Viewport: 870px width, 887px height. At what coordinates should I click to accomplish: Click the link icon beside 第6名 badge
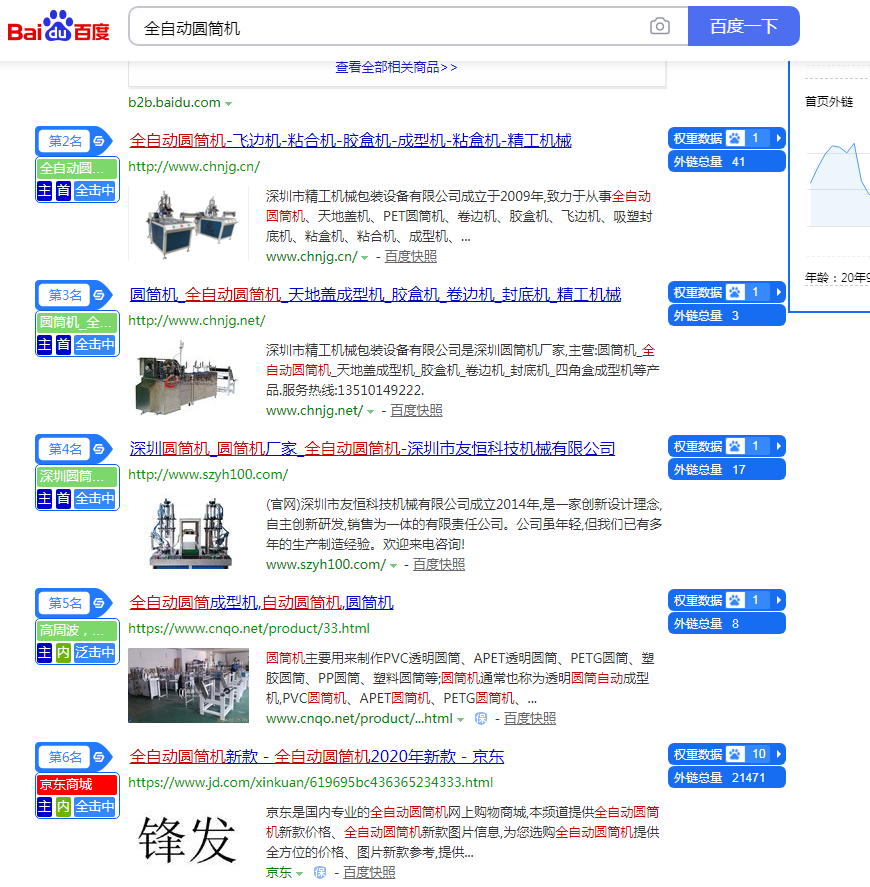pos(99,757)
